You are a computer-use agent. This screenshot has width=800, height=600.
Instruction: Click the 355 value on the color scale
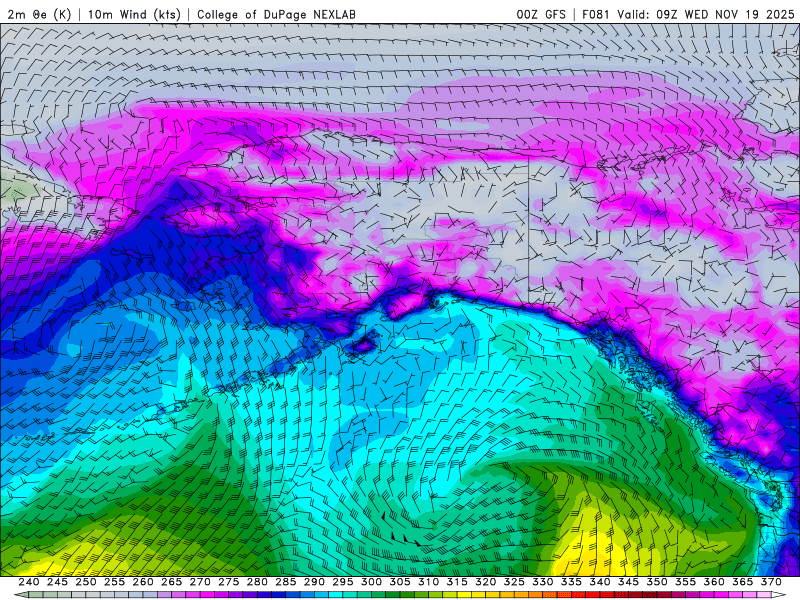tap(686, 582)
